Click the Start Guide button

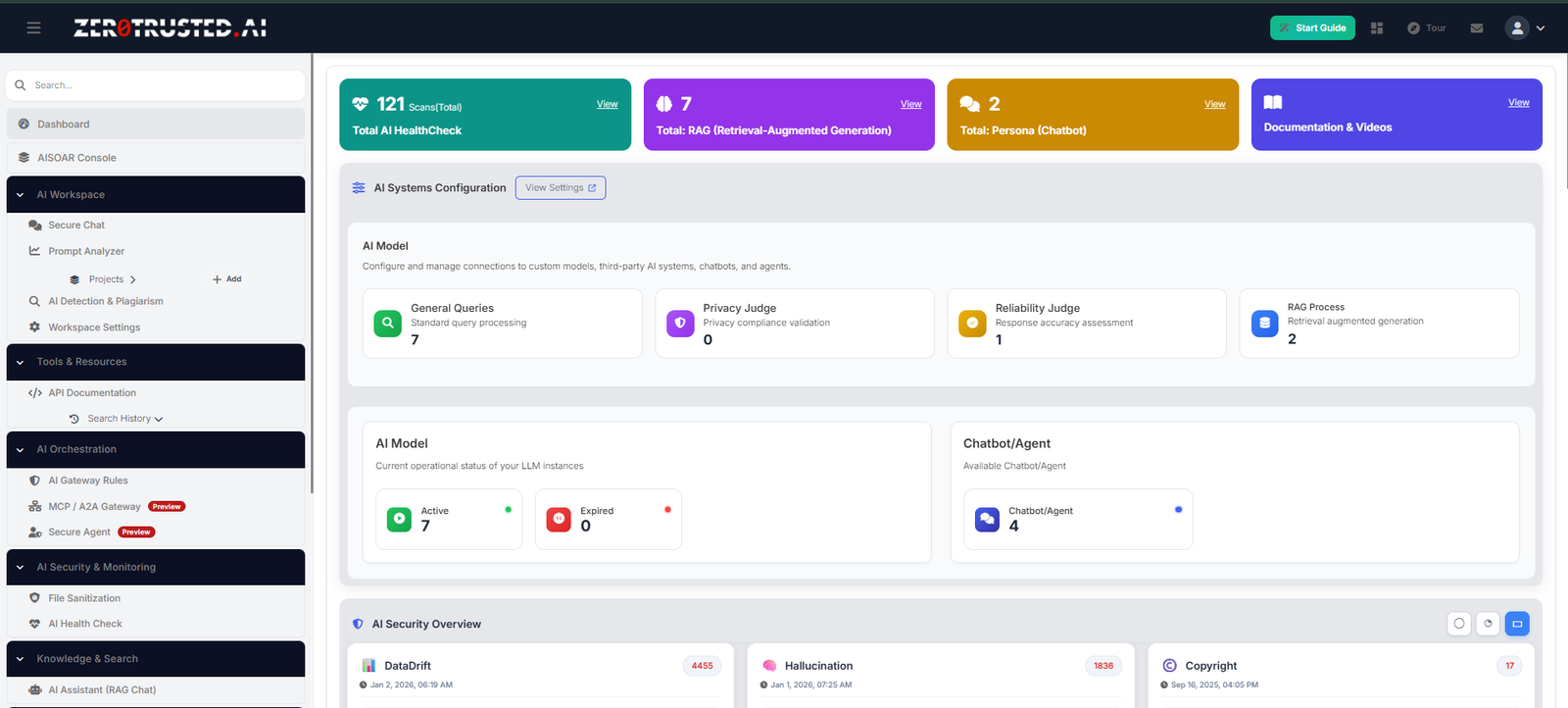click(x=1312, y=28)
